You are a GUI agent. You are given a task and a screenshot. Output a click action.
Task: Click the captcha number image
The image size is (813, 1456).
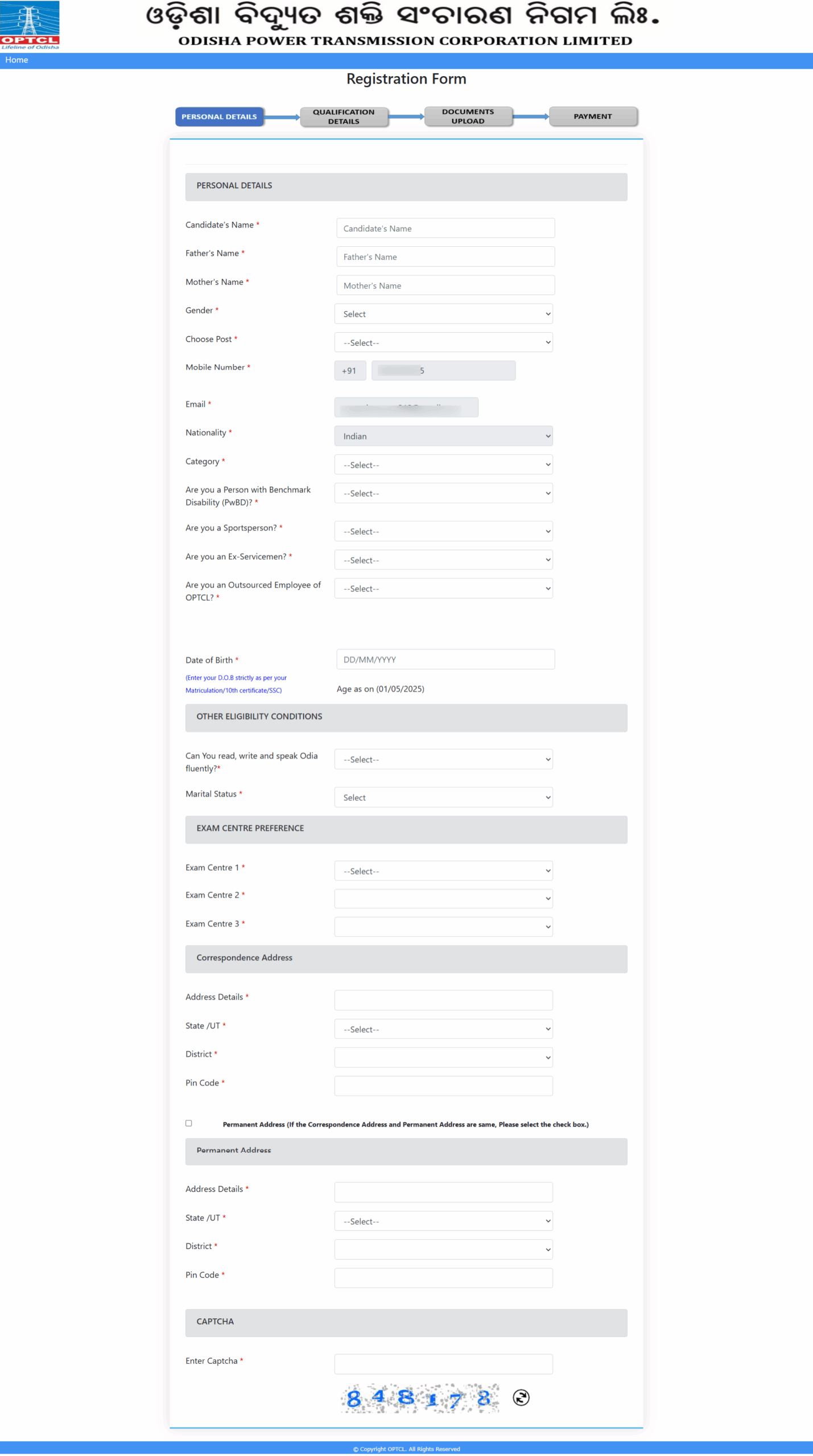pos(420,1398)
